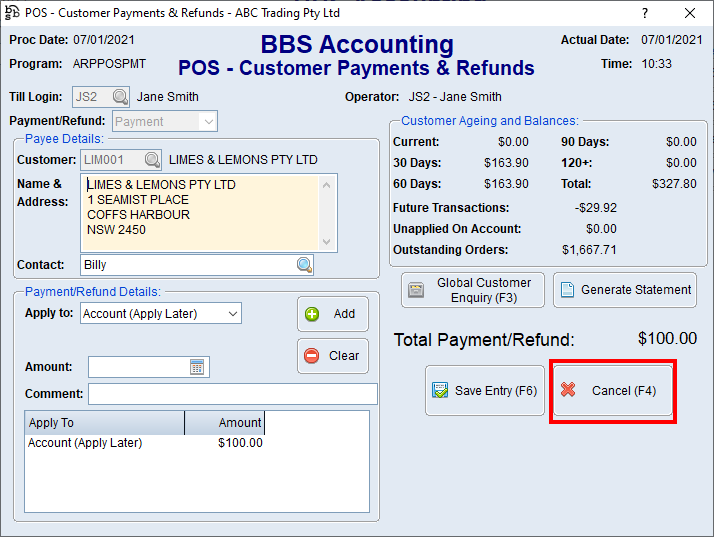Open the Amount field calculator icon
This screenshot has width=714, height=537.
point(197,367)
